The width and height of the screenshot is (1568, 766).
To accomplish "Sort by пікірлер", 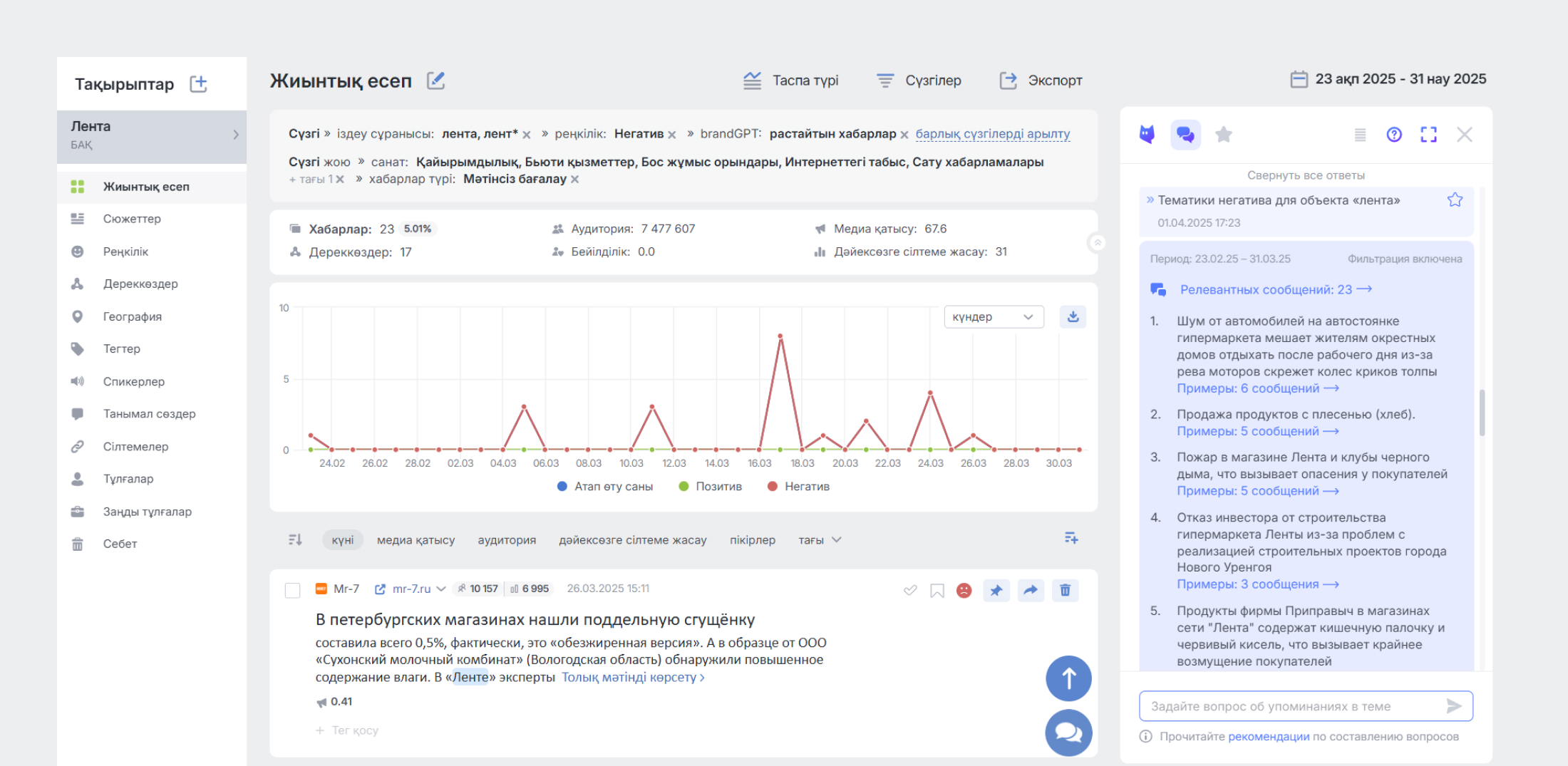I will [x=753, y=540].
